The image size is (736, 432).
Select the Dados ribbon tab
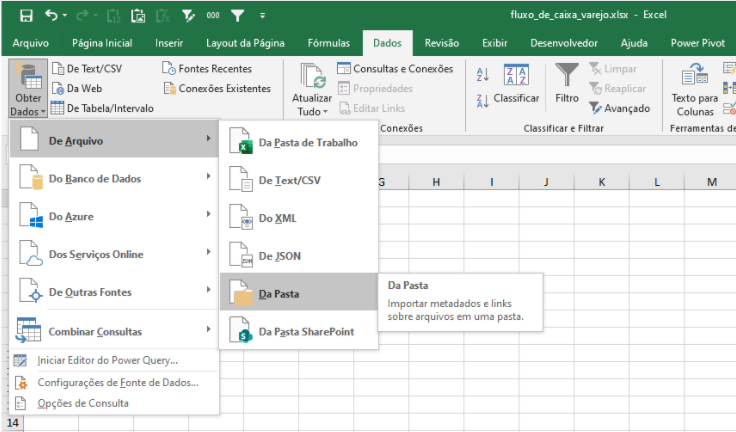[387, 43]
